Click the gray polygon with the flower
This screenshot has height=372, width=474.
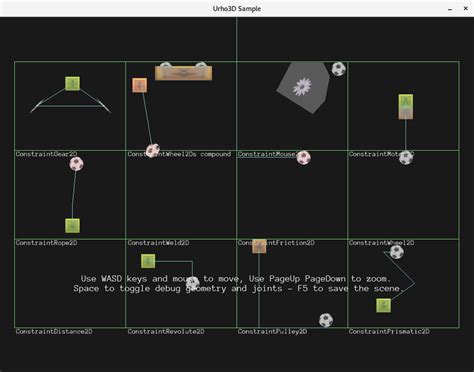pos(303,87)
